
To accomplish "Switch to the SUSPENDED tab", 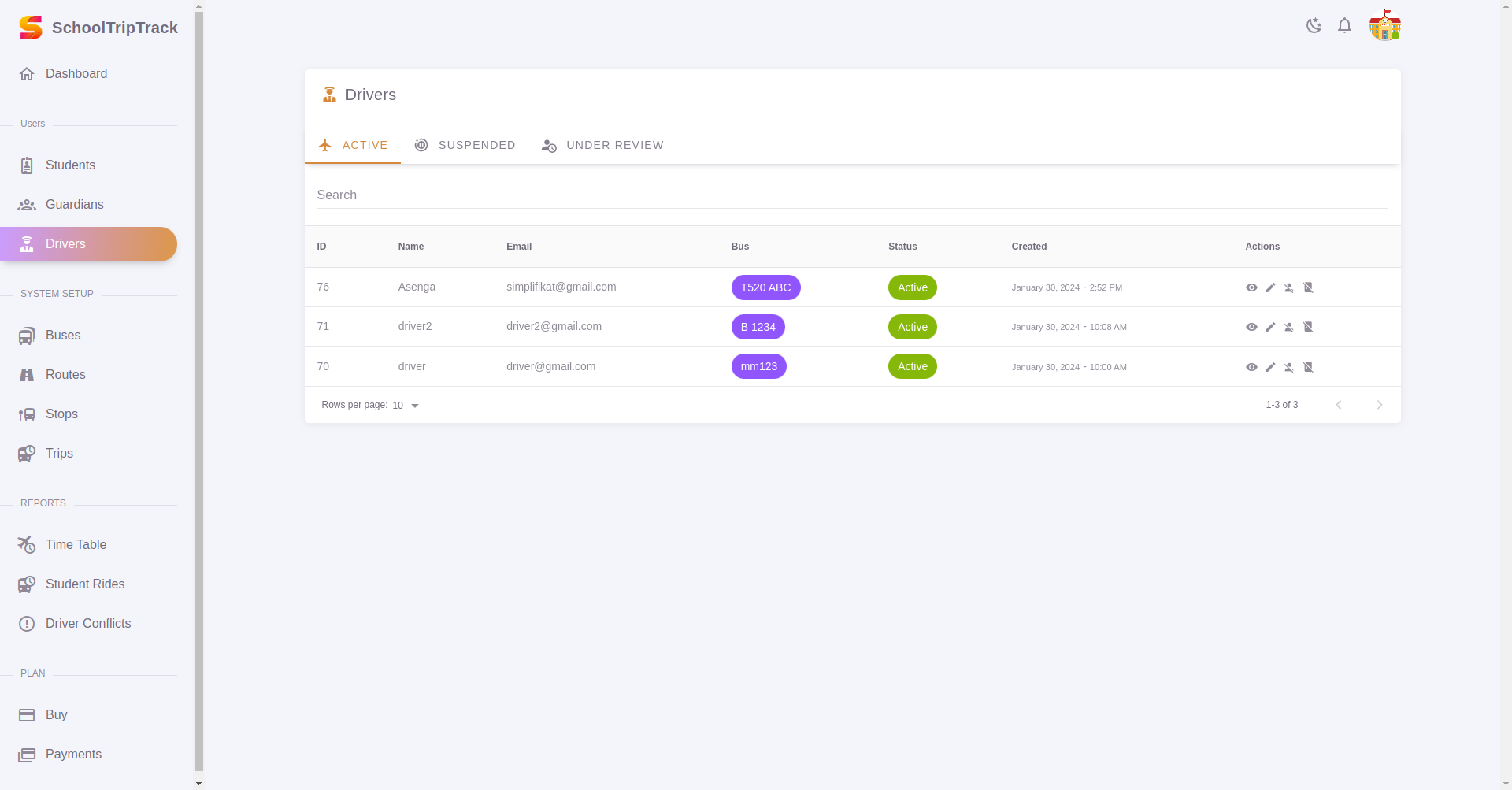I will [x=465, y=145].
